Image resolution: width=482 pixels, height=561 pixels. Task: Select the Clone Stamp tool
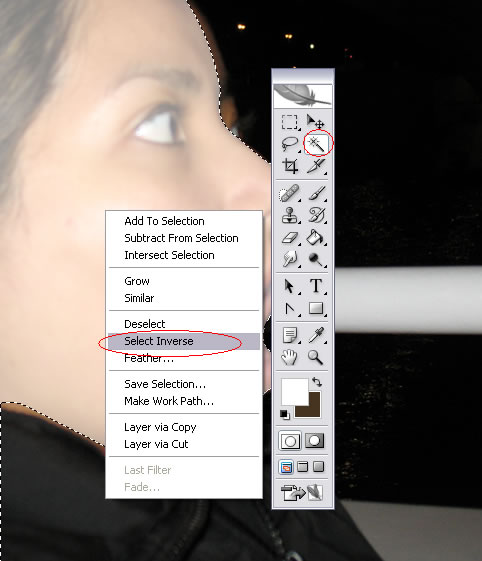click(289, 215)
